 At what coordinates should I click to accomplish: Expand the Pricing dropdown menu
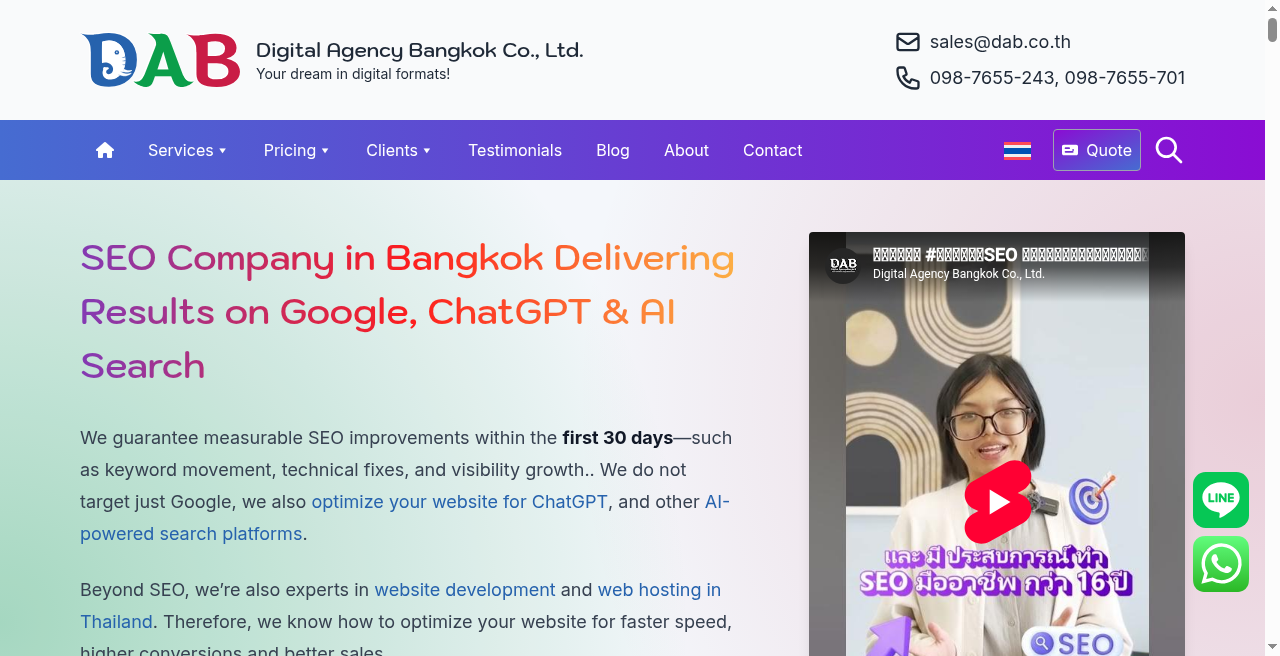coord(297,150)
